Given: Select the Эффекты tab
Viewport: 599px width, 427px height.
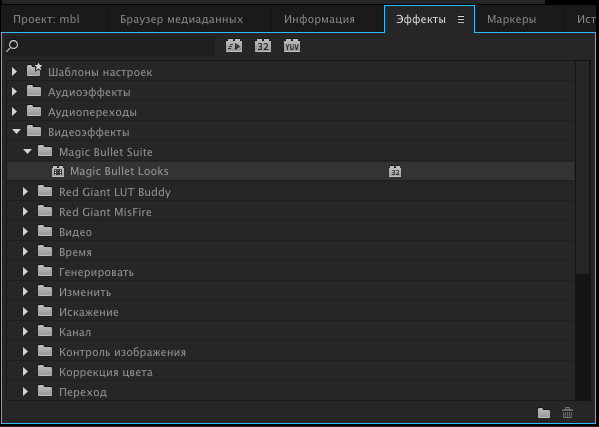Looking at the screenshot, I should coord(421,19).
